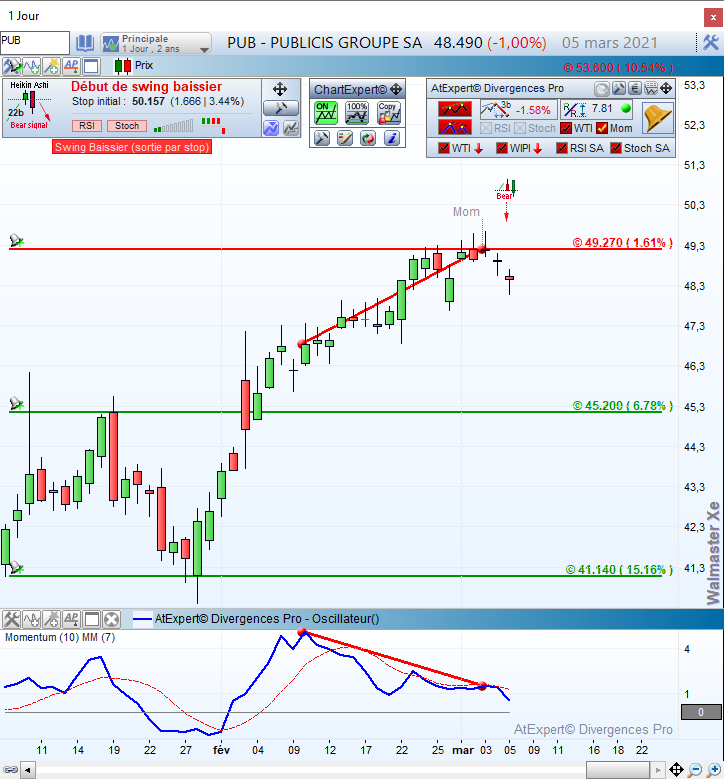The width and height of the screenshot is (724, 779).
Task: Click the risk/reward 7.81 indicator
Action: coord(596,109)
